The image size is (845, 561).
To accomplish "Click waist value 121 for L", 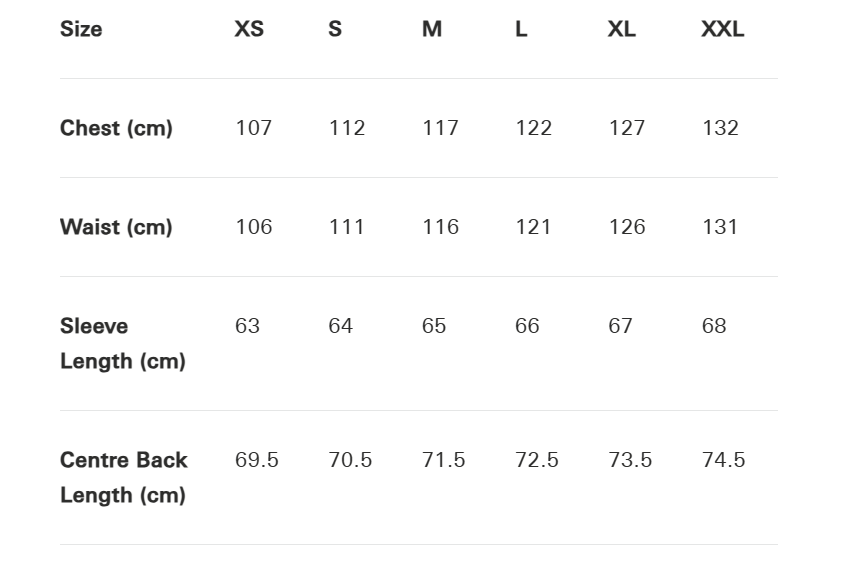I will (533, 227).
